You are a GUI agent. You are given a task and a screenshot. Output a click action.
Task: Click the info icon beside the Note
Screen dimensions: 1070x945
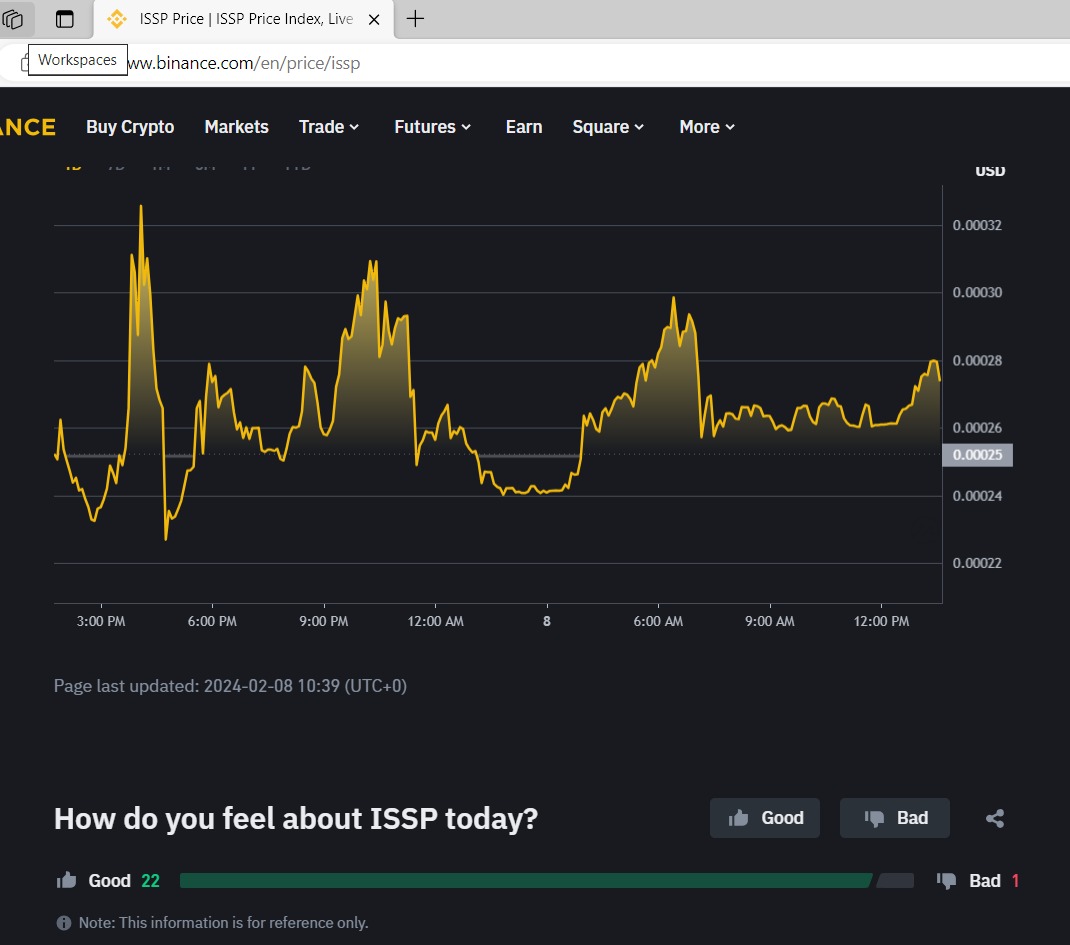pos(63,923)
